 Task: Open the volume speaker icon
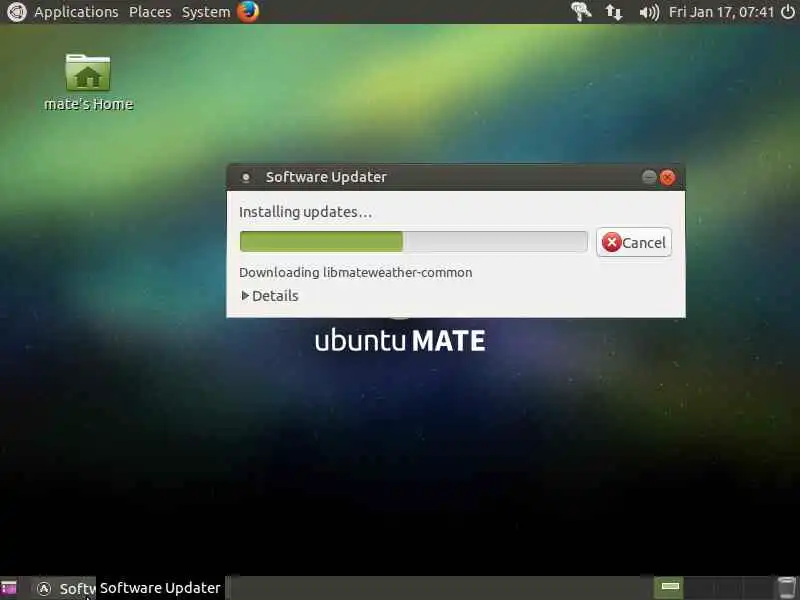(x=649, y=12)
